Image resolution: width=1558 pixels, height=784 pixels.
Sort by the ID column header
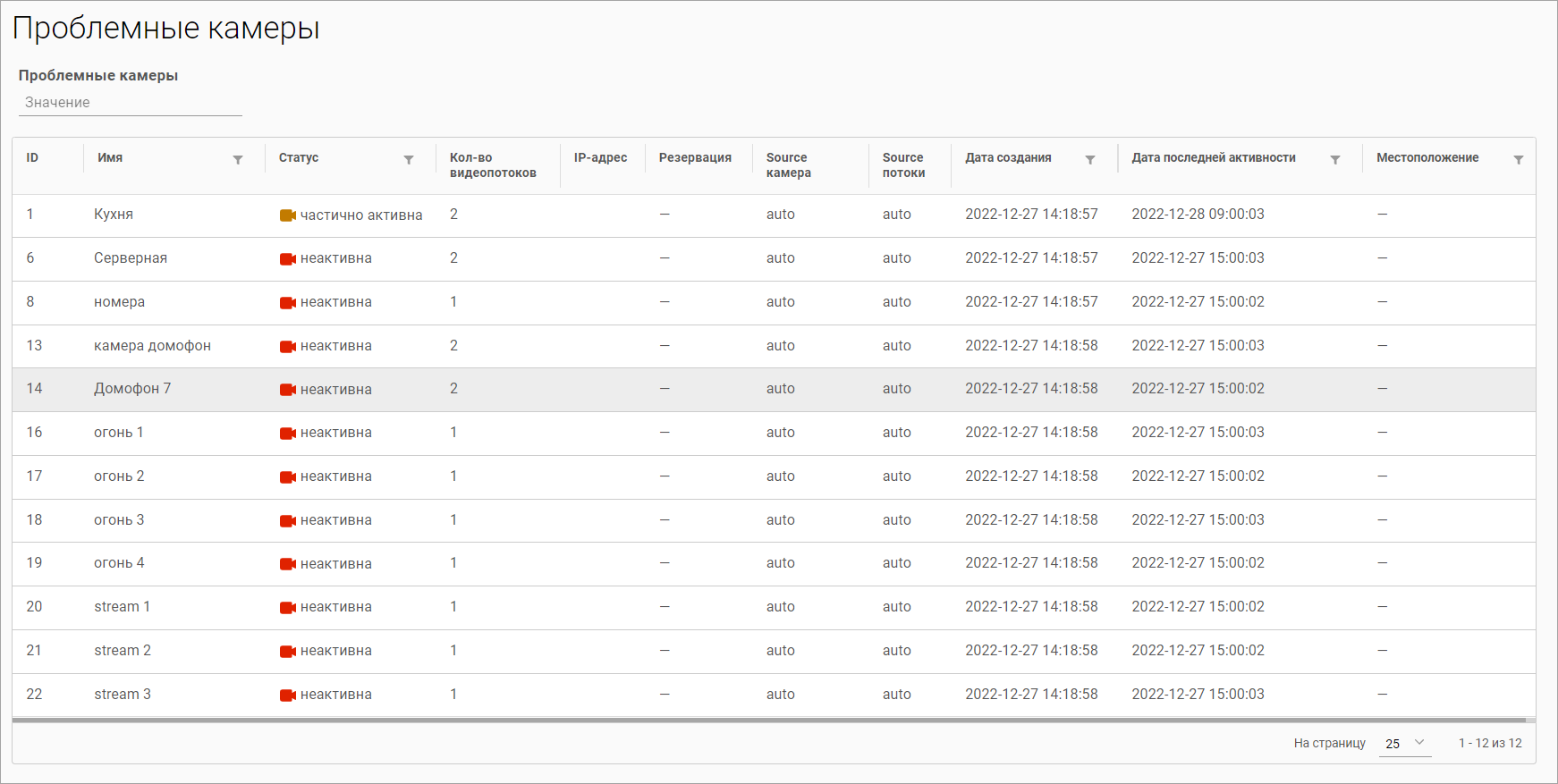[x=32, y=158]
